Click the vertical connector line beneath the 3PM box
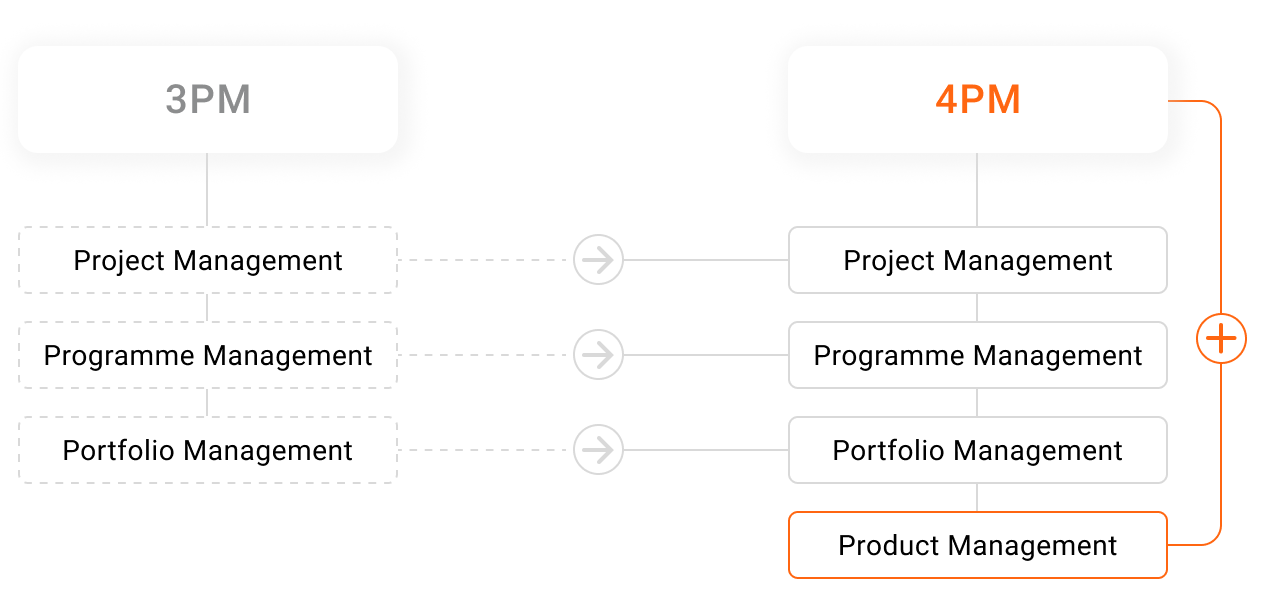1263x612 pixels. pos(207,190)
